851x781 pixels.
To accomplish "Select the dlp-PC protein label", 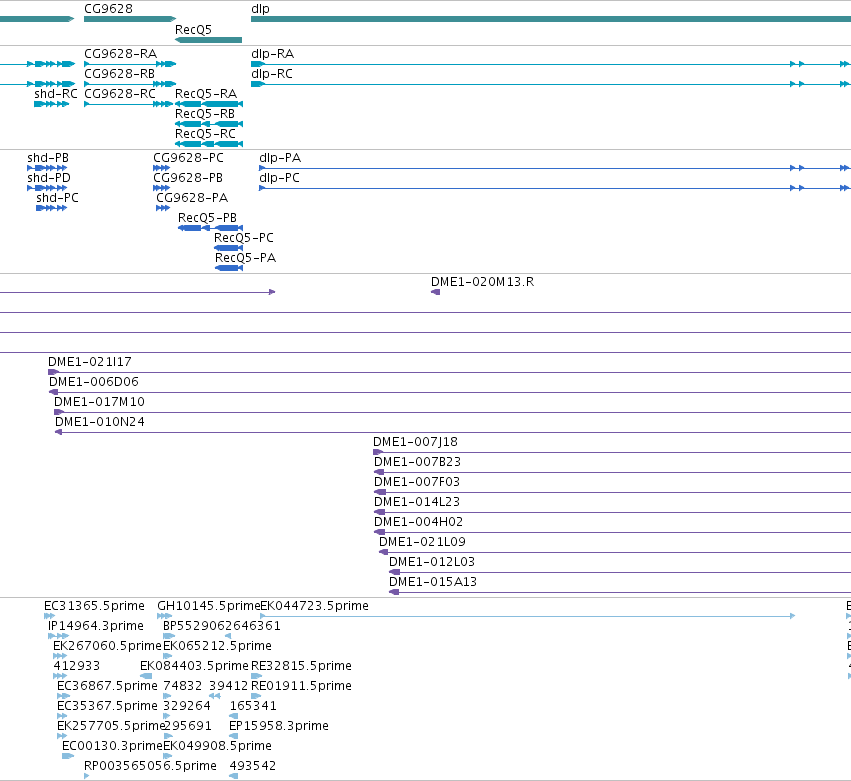I will pyautogui.click(x=280, y=178).
